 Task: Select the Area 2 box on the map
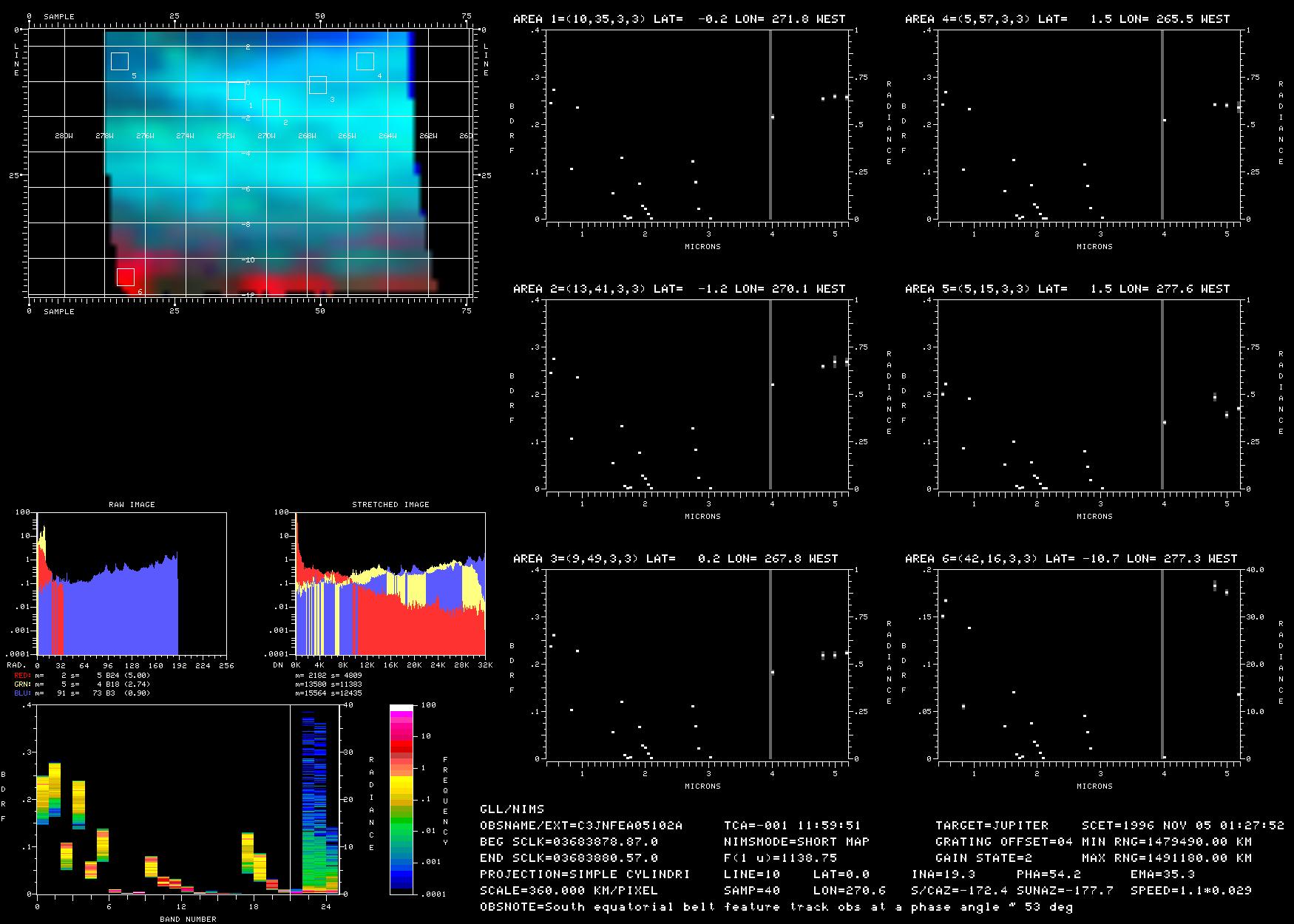coord(271,108)
